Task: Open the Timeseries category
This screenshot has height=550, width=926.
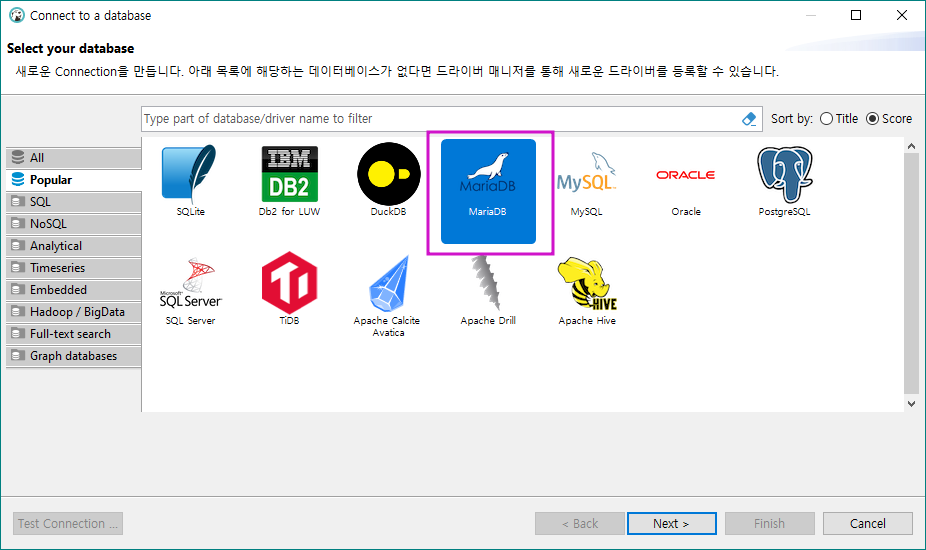Action: click(74, 268)
